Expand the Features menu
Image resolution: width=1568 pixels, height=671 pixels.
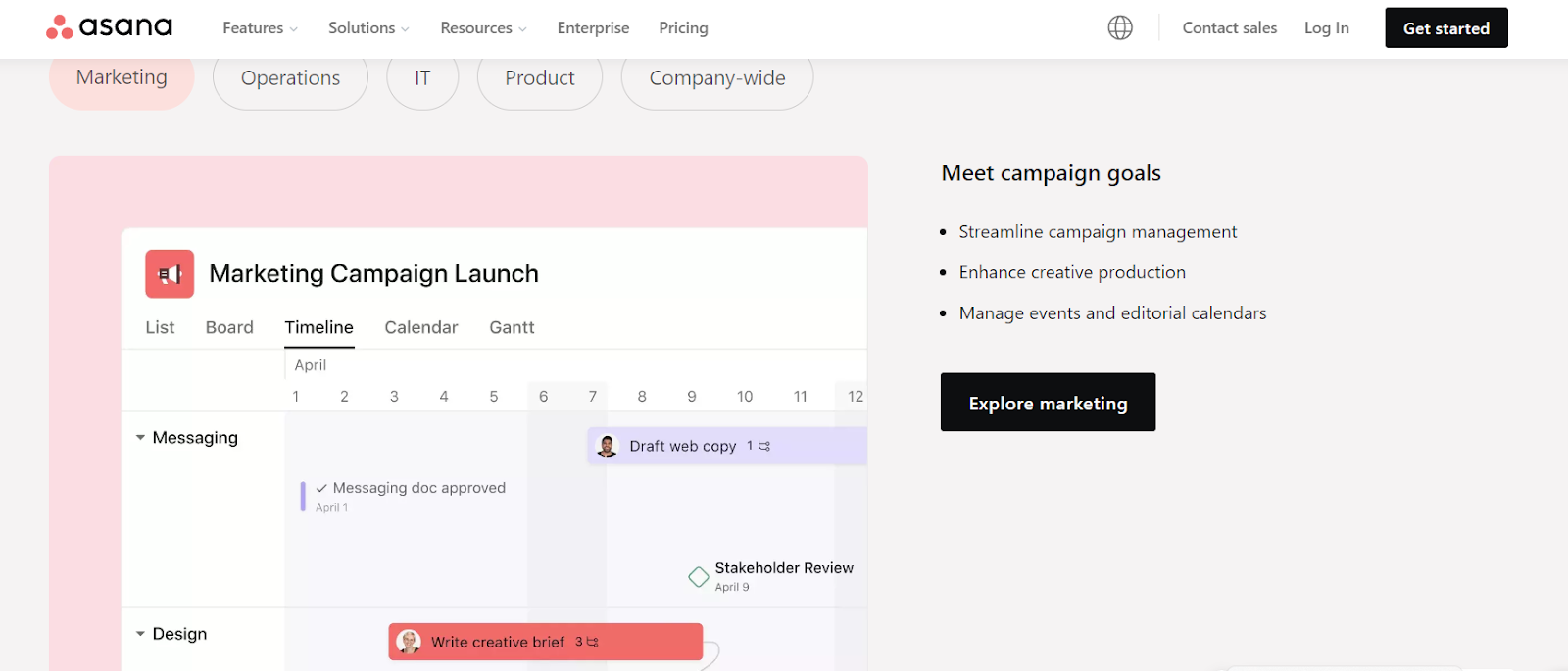point(260,28)
